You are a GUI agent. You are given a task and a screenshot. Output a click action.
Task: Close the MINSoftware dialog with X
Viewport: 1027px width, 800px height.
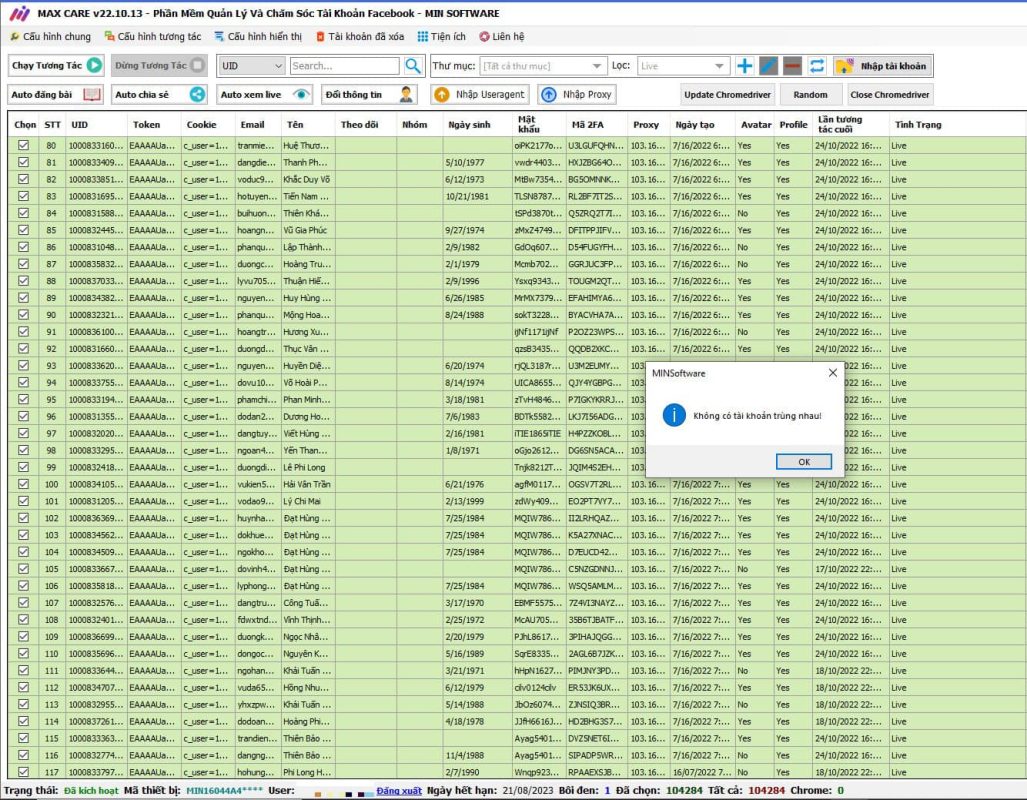tap(832, 373)
